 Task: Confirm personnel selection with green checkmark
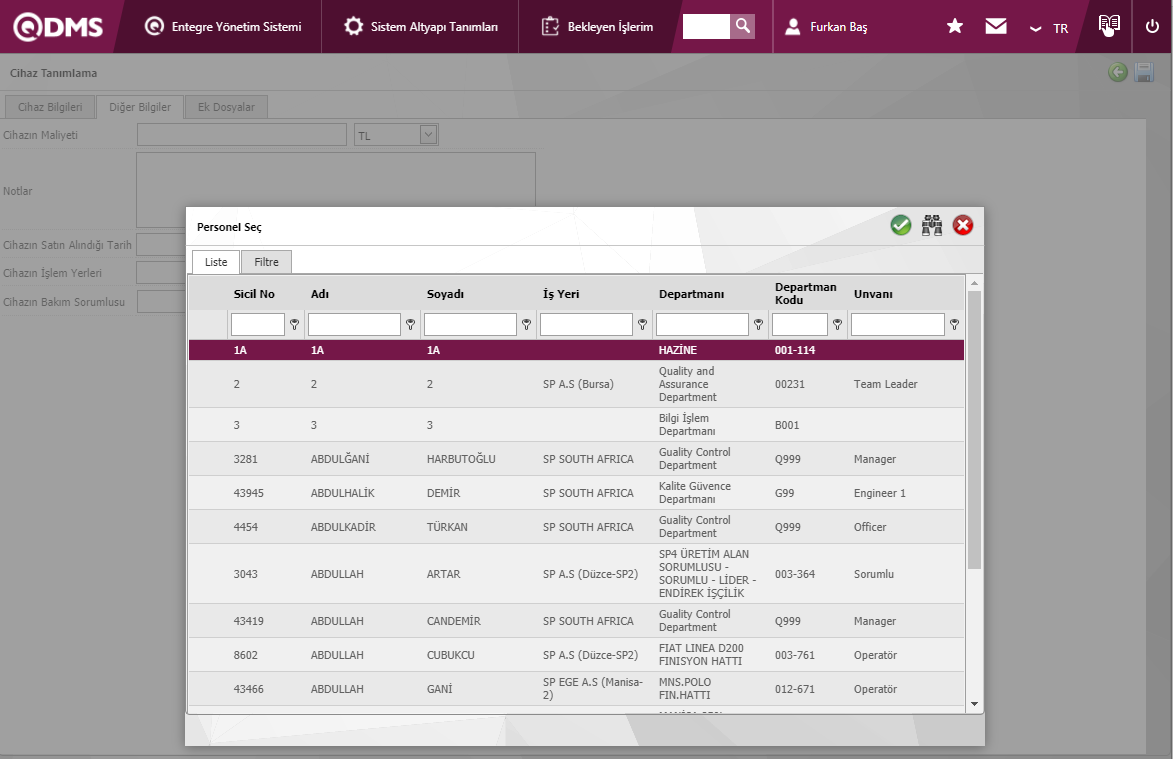click(901, 226)
